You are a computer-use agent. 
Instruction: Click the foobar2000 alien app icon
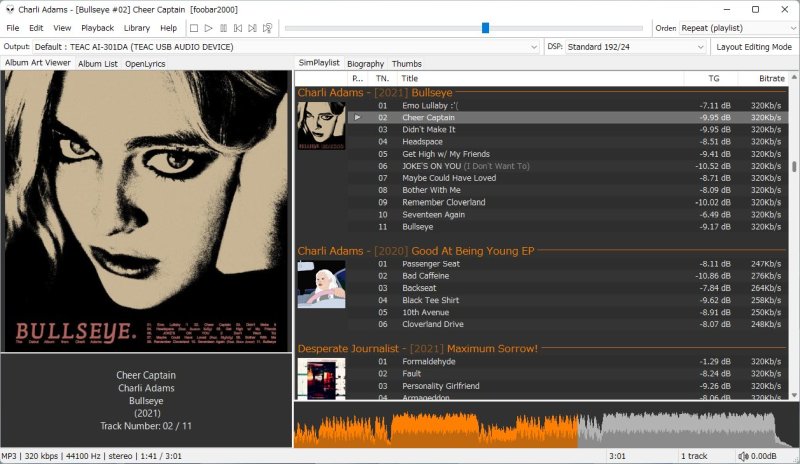point(10,9)
